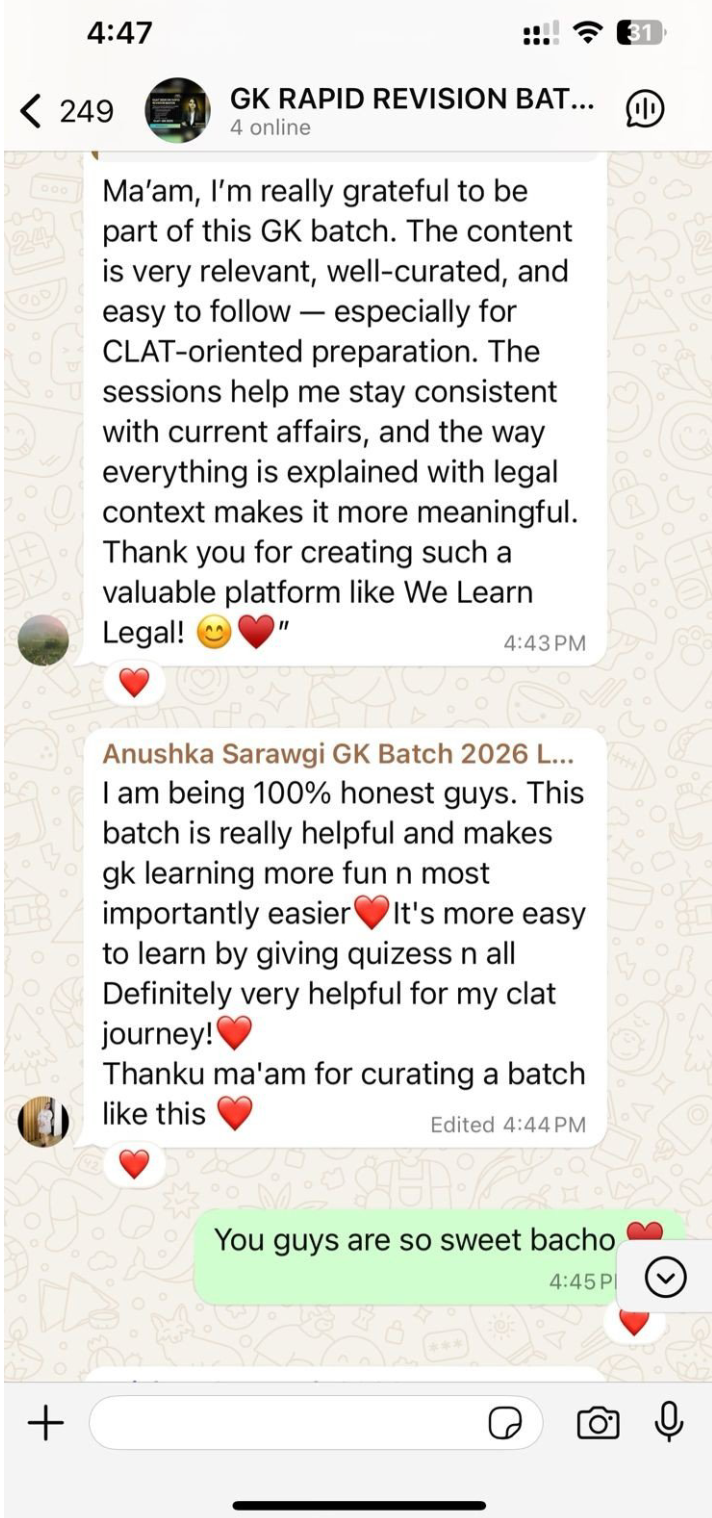Tap the battery indicator in status bar

[x=641, y=35]
